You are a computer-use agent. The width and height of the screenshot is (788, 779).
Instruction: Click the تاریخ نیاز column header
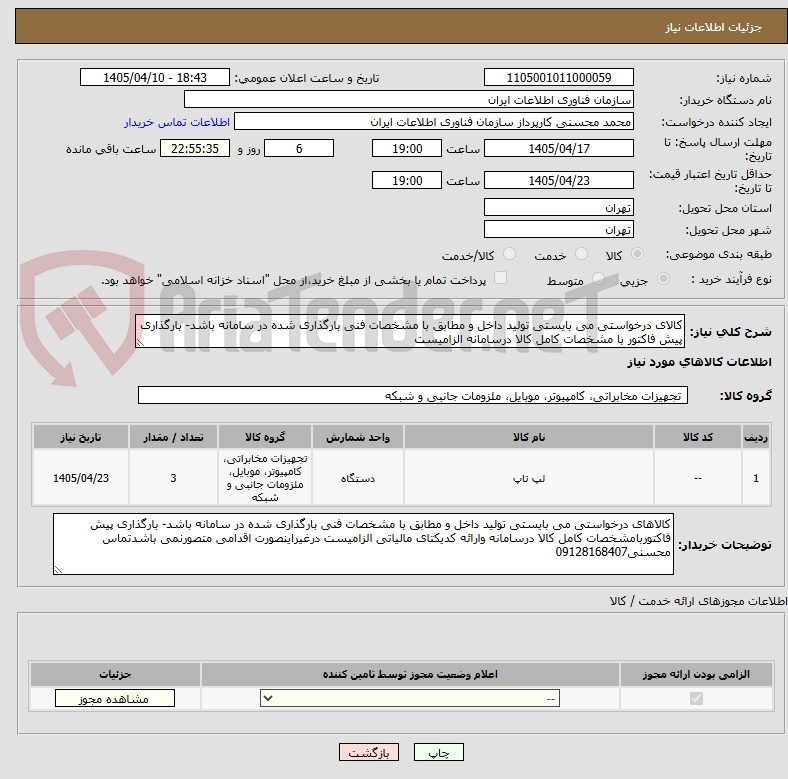[81, 437]
